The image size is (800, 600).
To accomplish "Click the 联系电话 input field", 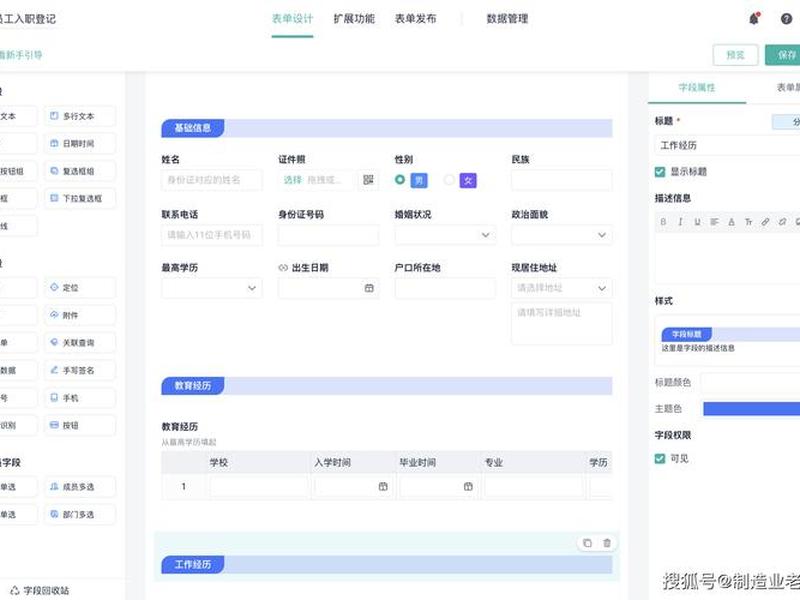I will 212,235.
